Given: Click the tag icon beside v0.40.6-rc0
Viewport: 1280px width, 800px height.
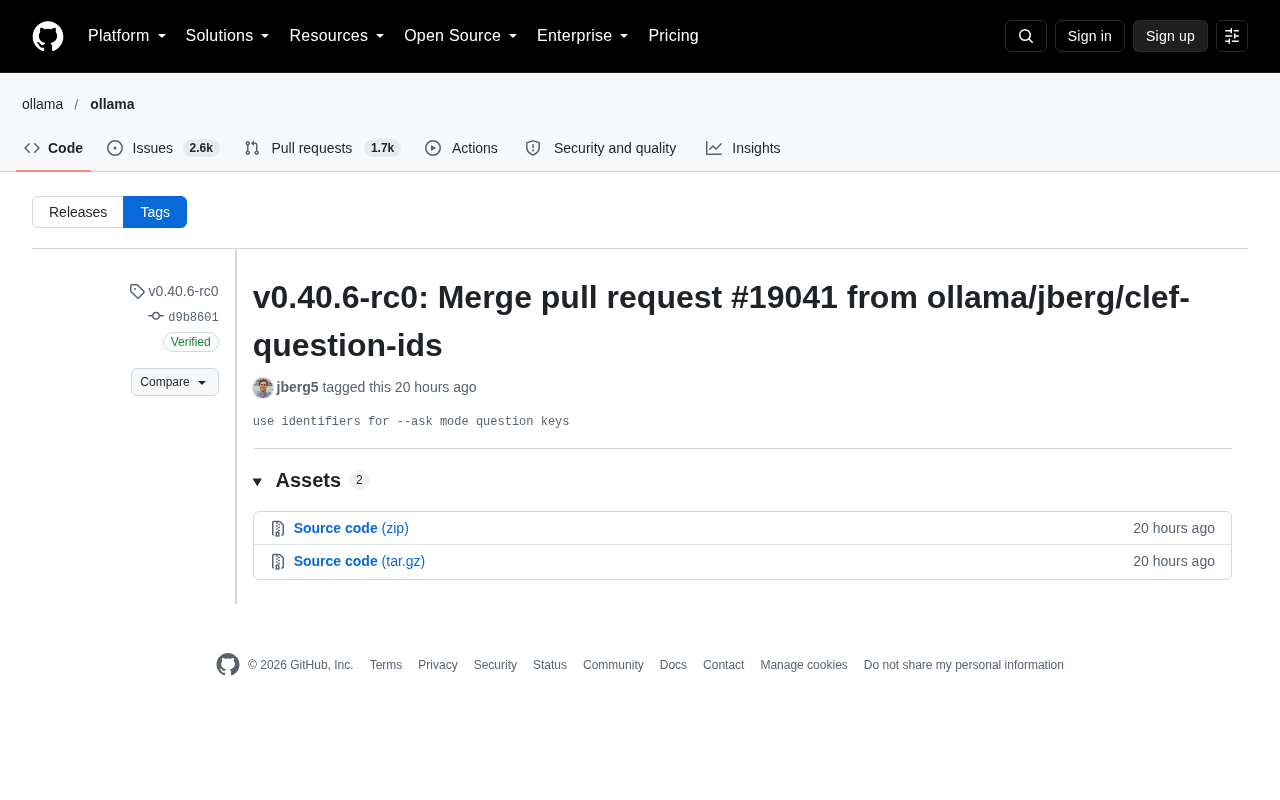Looking at the screenshot, I should click(x=137, y=291).
